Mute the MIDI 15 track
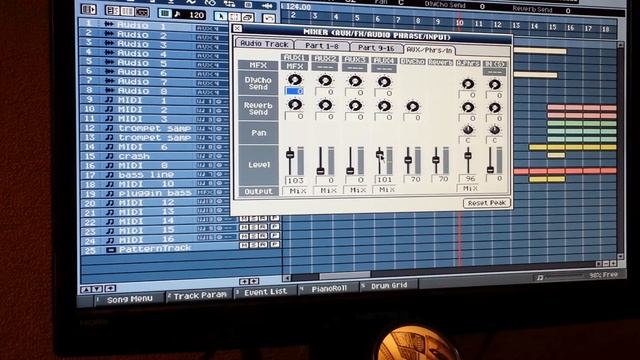This screenshot has height=360, width=640. tap(244, 227)
